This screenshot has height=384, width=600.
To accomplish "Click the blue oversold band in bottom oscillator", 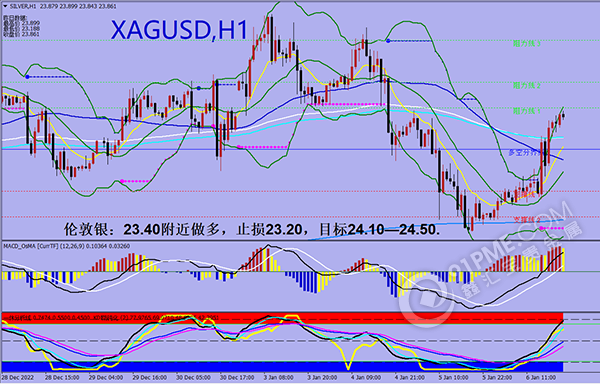I will 282,366.
